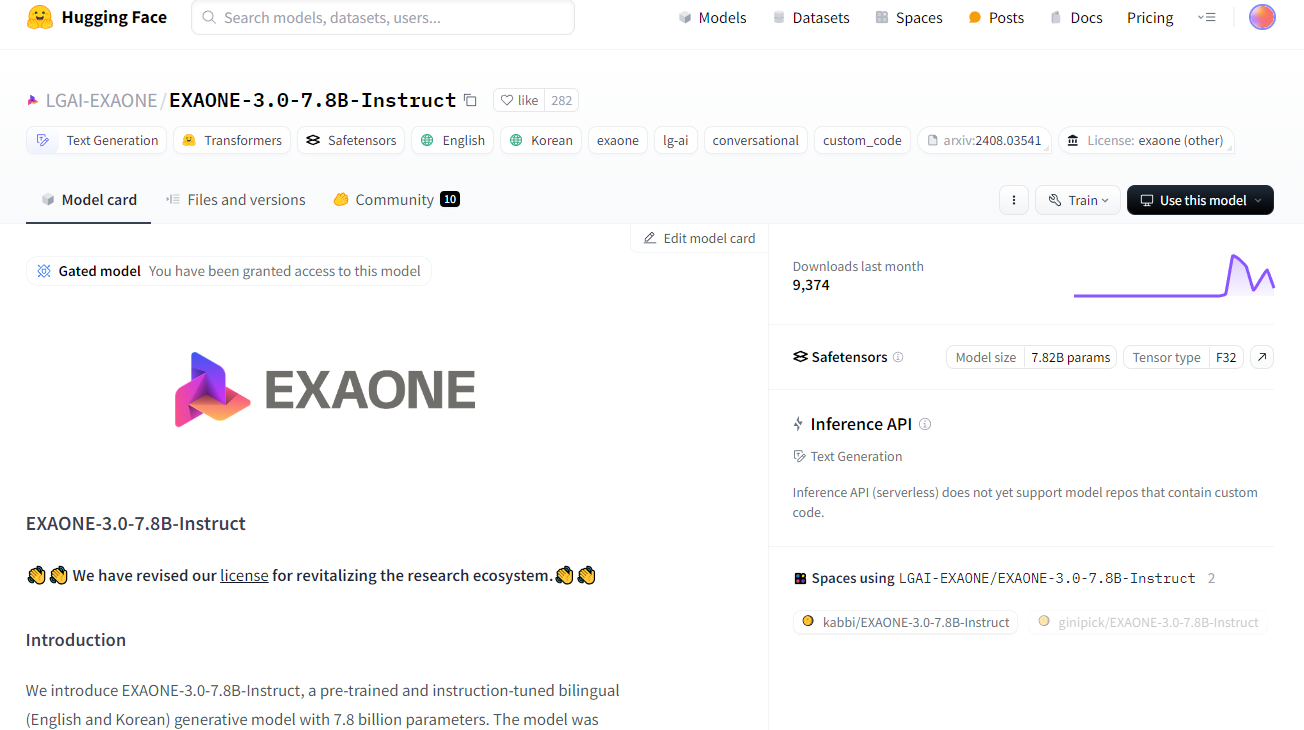Click the search magnifier icon

click(x=209, y=18)
